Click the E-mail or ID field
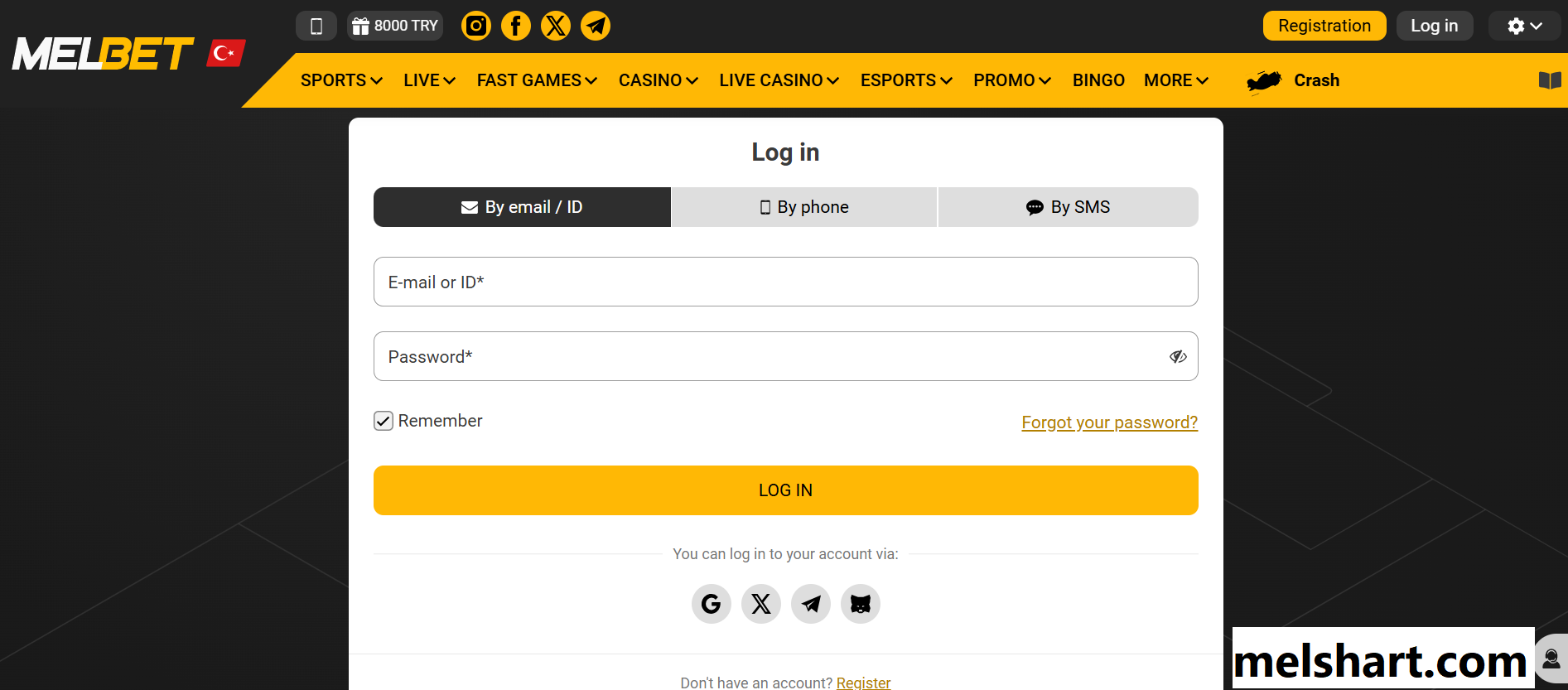Image resolution: width=1568 pixels, height=690 pixels. pos(785,282)
